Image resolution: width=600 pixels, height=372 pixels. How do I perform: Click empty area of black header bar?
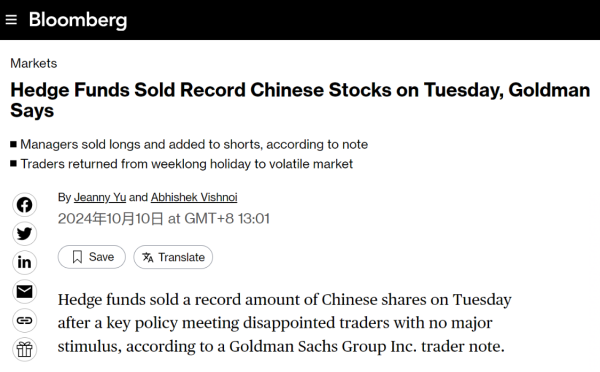364,20
